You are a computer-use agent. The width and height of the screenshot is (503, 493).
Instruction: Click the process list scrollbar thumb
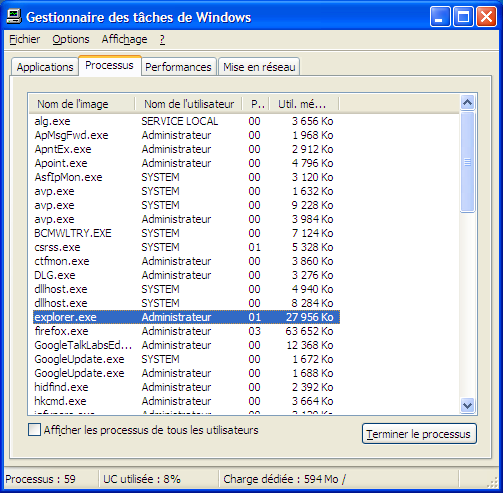click(x=467, y=162)
